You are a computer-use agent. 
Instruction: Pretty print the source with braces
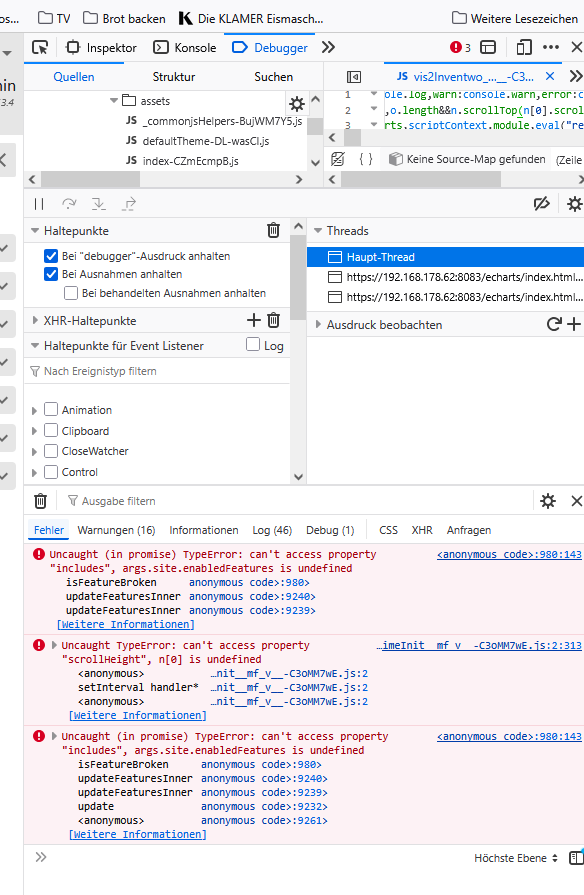click(366, 159)
